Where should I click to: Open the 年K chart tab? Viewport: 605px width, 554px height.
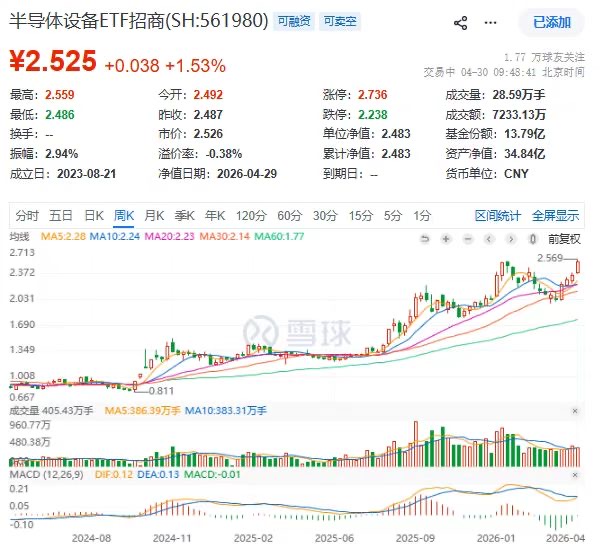tap(215, 216)
